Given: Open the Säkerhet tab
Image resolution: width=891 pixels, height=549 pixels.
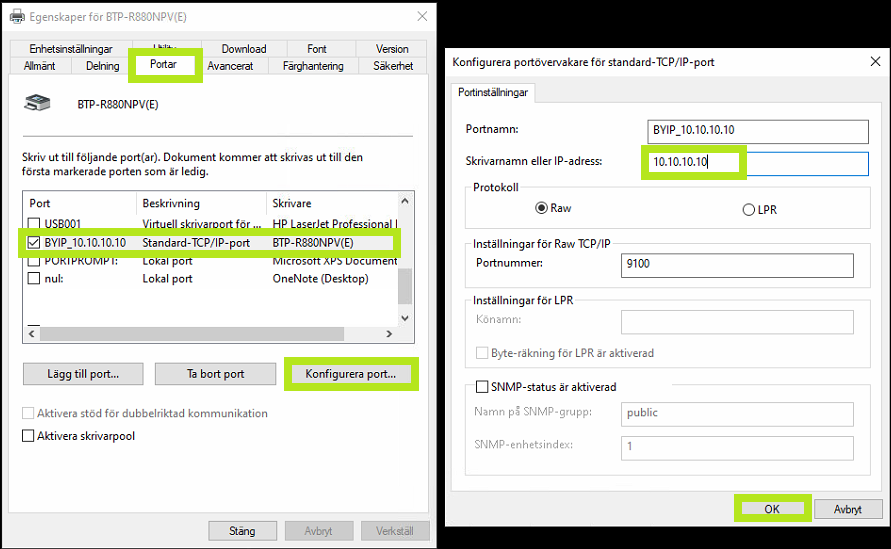Looking at the screenshot, I should tap(392, 66).
